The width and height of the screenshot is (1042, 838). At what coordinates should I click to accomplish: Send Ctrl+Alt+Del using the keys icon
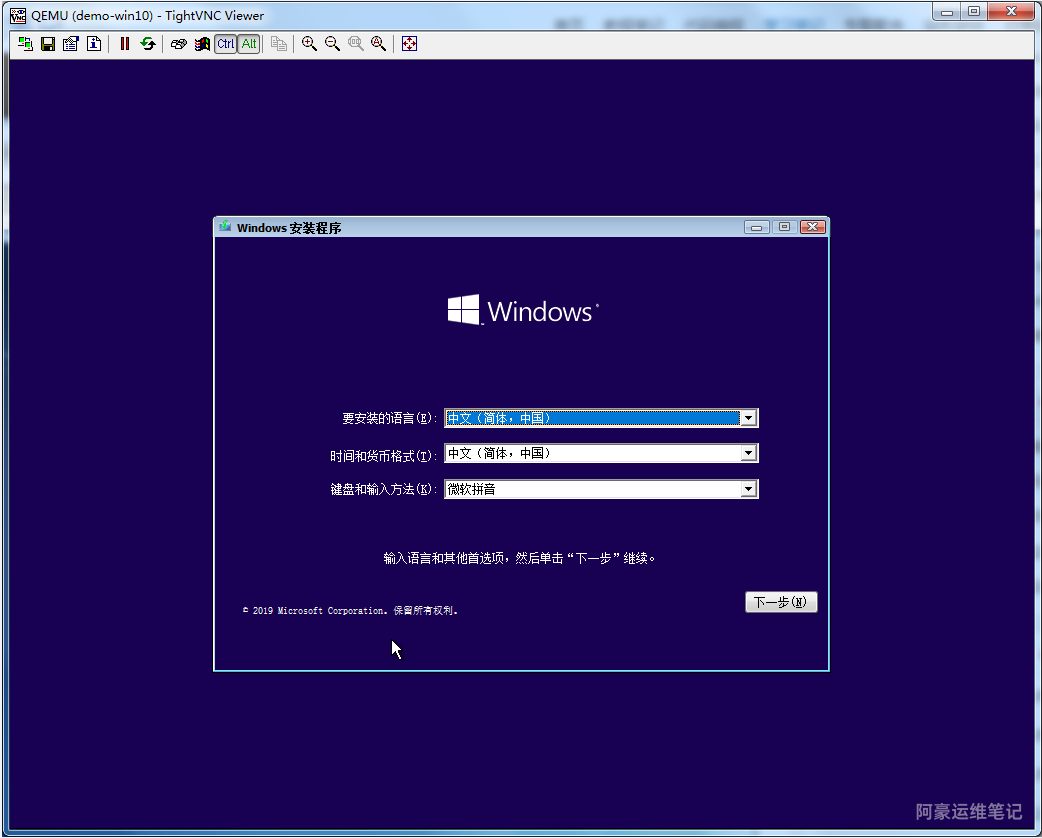pyautogui.click(x=179, y=44)
